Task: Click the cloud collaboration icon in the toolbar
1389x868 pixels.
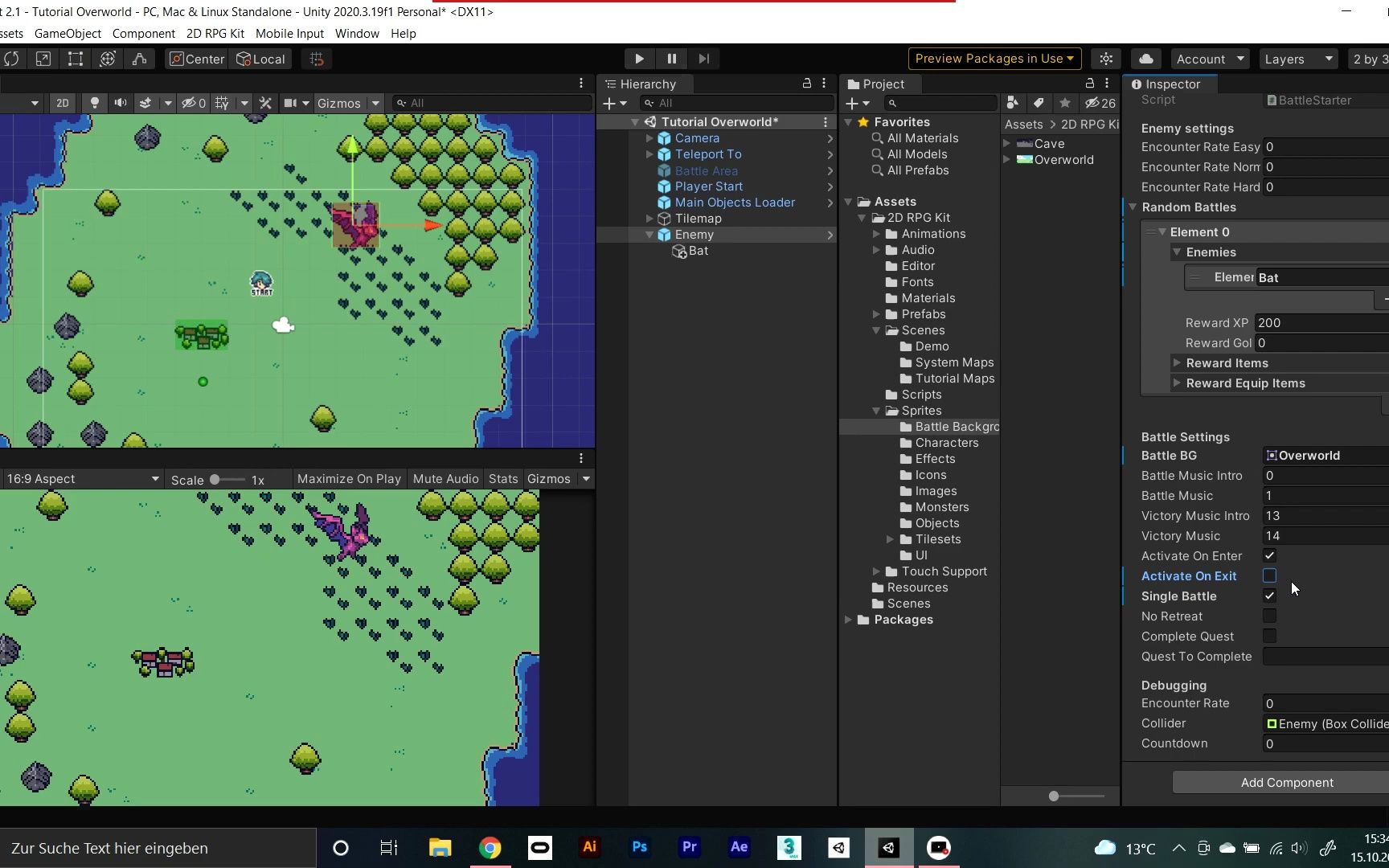Action: 1146,59
